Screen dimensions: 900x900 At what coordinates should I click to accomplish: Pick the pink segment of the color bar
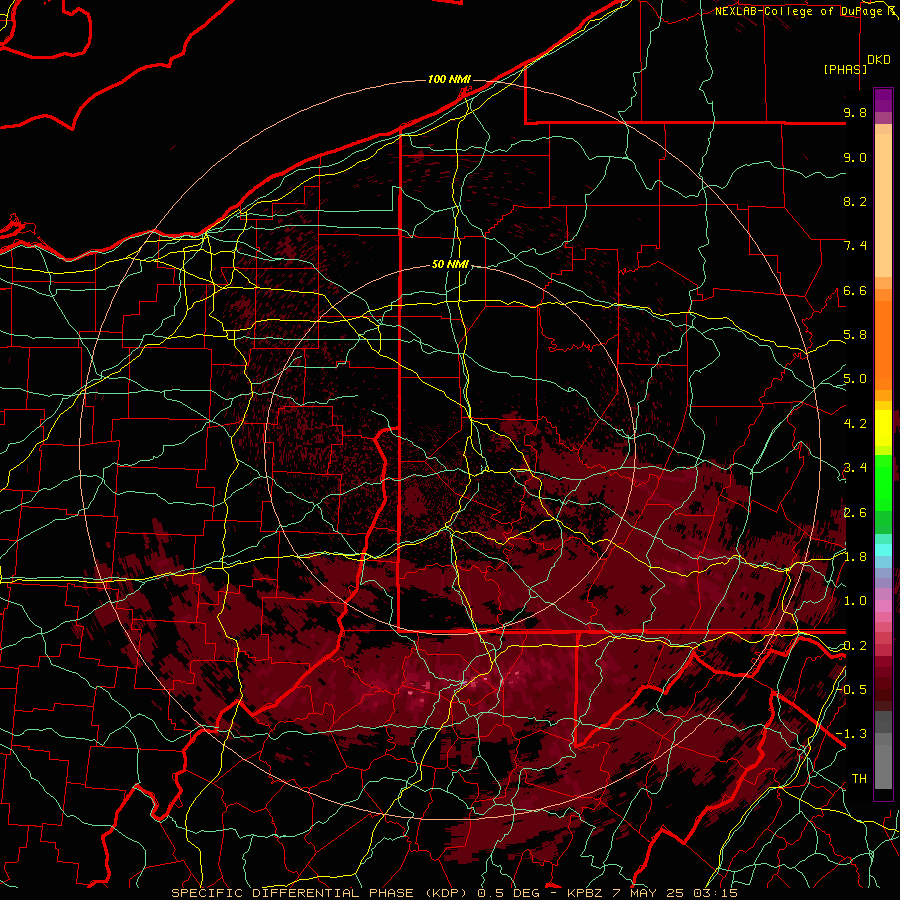(x=883, y=606)
